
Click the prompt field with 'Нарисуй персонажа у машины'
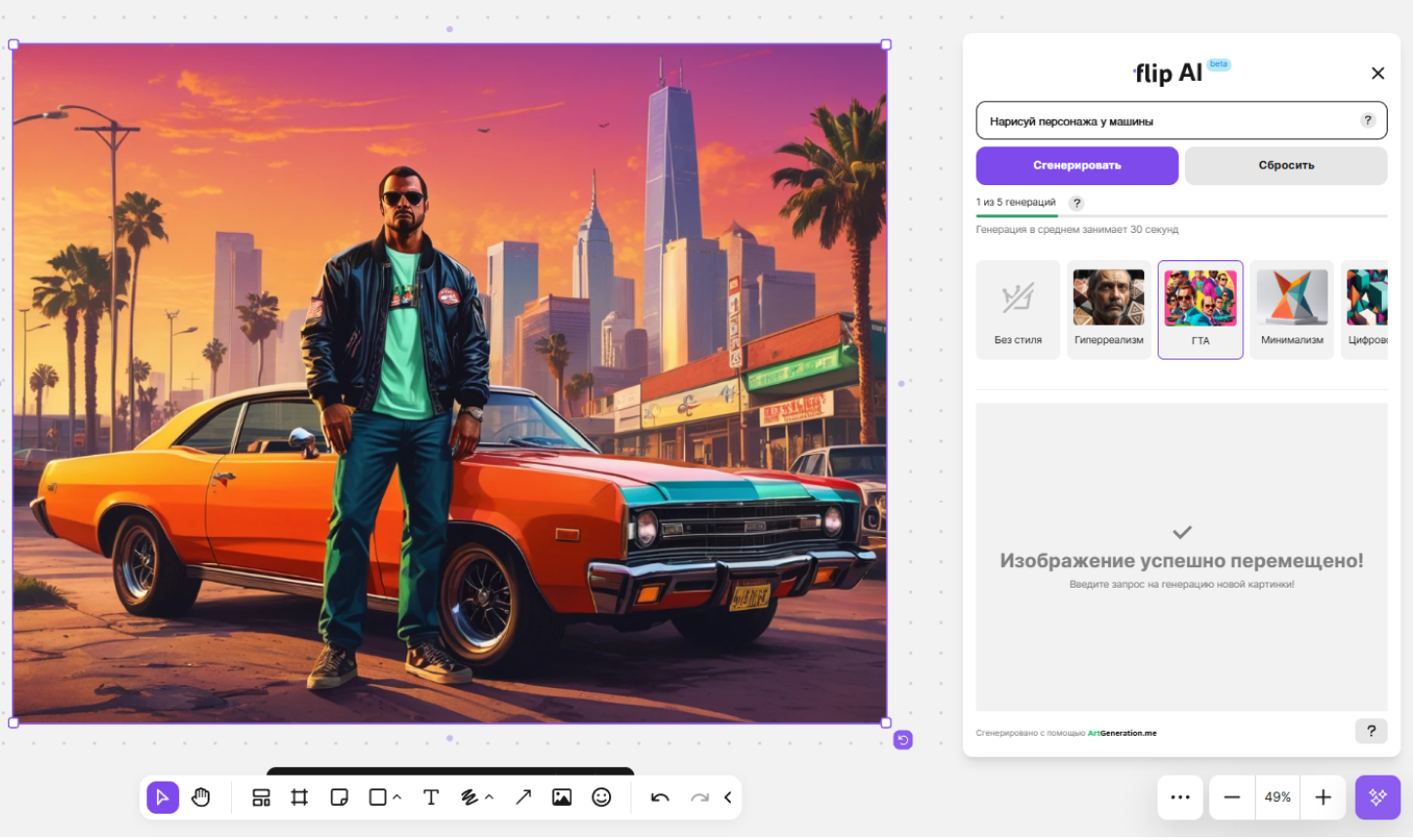click(x=1181, y=121)
